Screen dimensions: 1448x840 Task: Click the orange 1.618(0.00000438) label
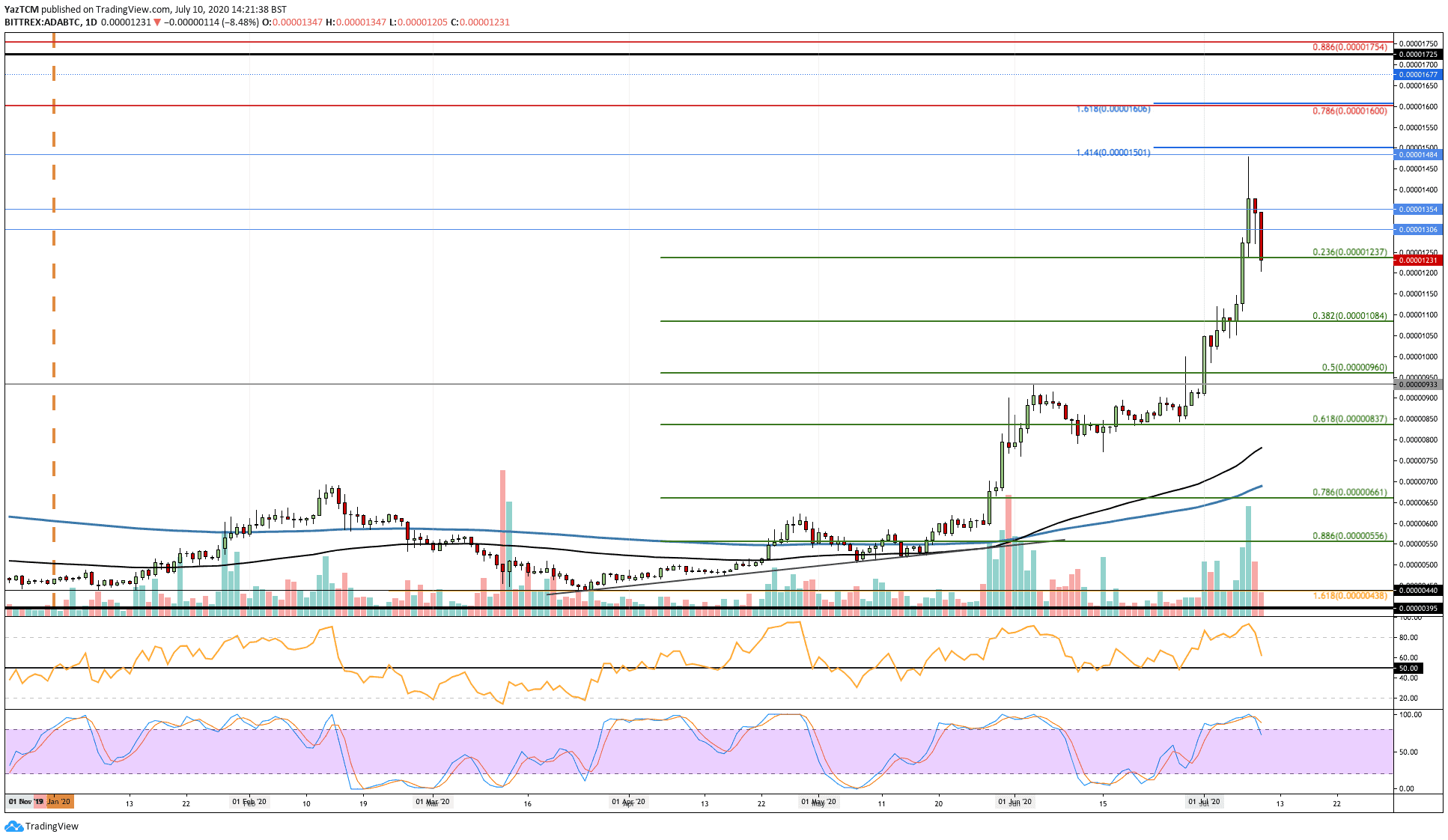click(1350, 596)
